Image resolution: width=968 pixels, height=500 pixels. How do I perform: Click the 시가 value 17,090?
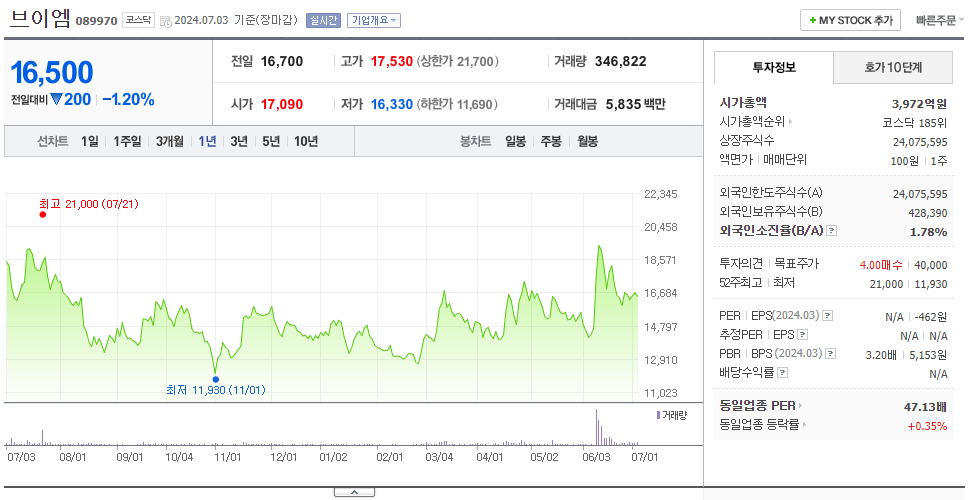[282, 104]
